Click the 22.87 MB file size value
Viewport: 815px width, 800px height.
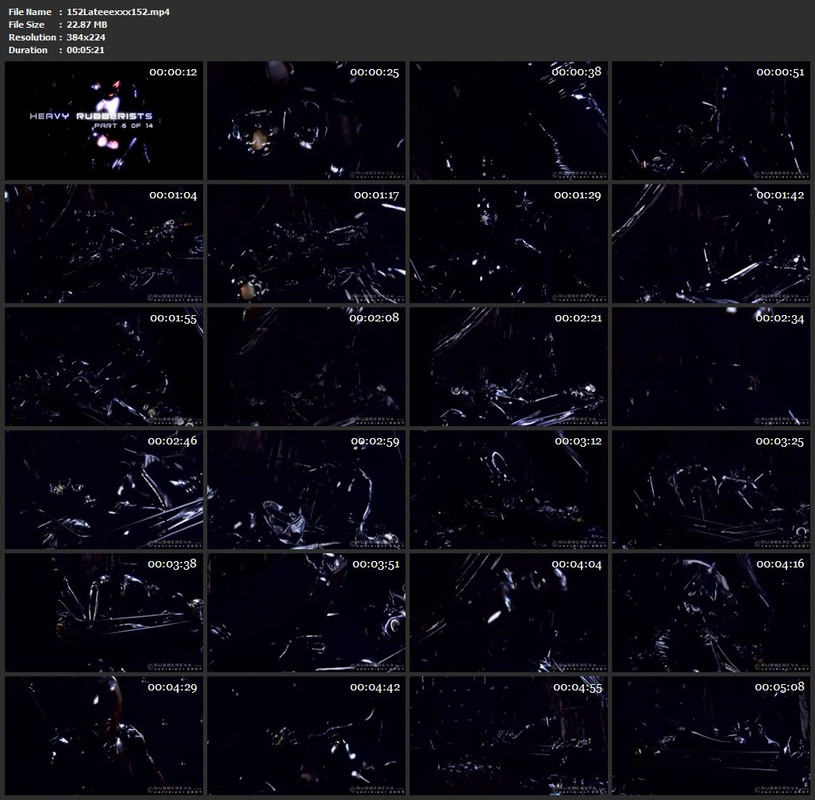click(87, 24)
